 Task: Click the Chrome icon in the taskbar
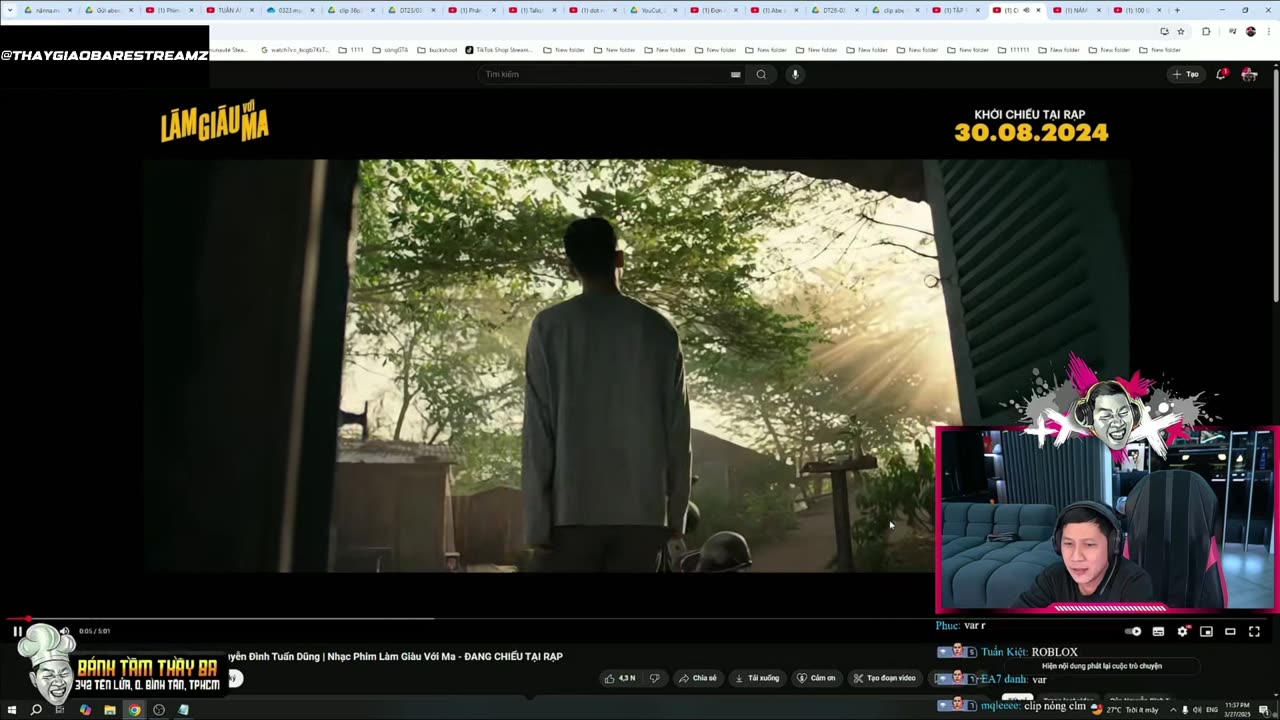[x=134, y=710]
